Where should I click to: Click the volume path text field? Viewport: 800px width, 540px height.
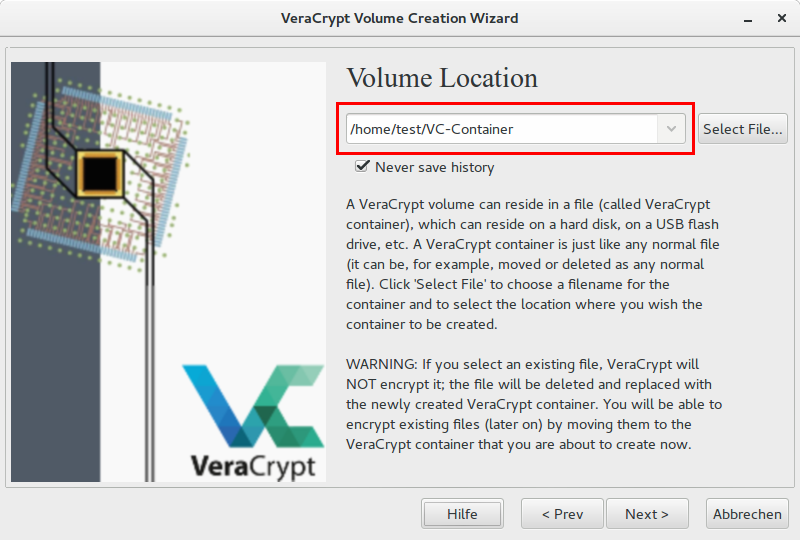(500, 129)
